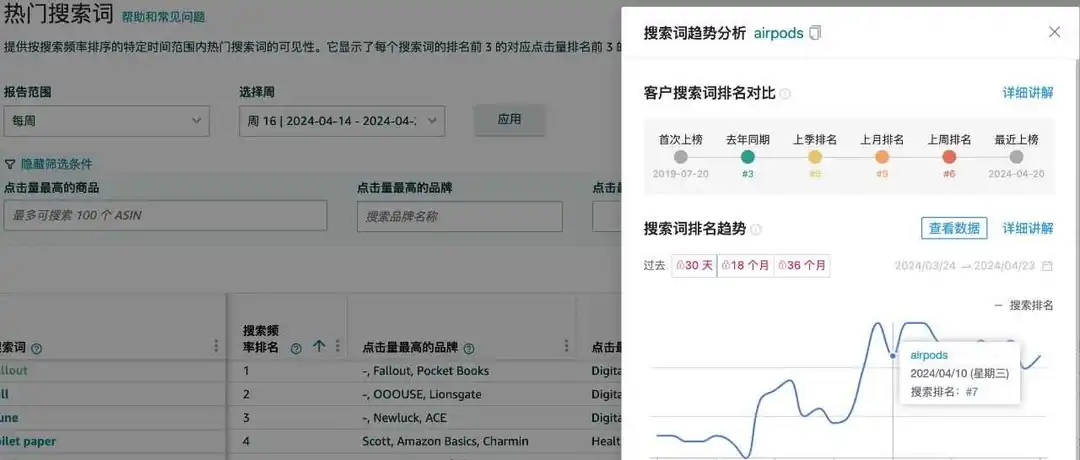Screen dimensions: 1080x460
Task: Expand the 报告范围 dropdown showing 每周
Action: [x=107, y=121]
